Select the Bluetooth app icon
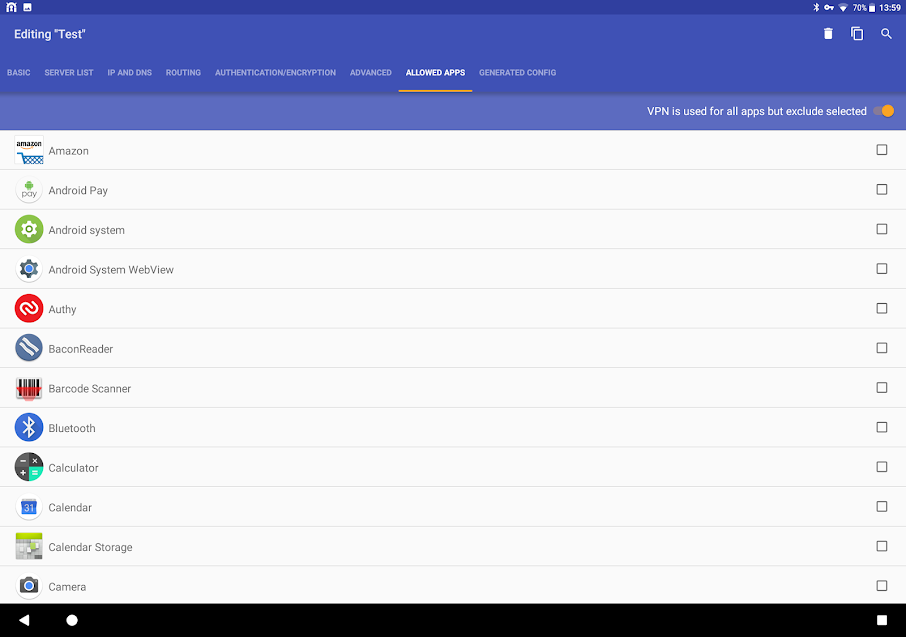Viewport: 906px width, 637px height. 29,428
